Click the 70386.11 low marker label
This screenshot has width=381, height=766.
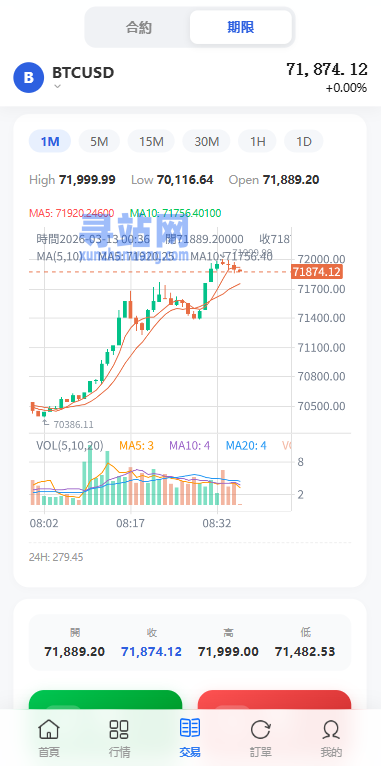(x=73, y=425)
